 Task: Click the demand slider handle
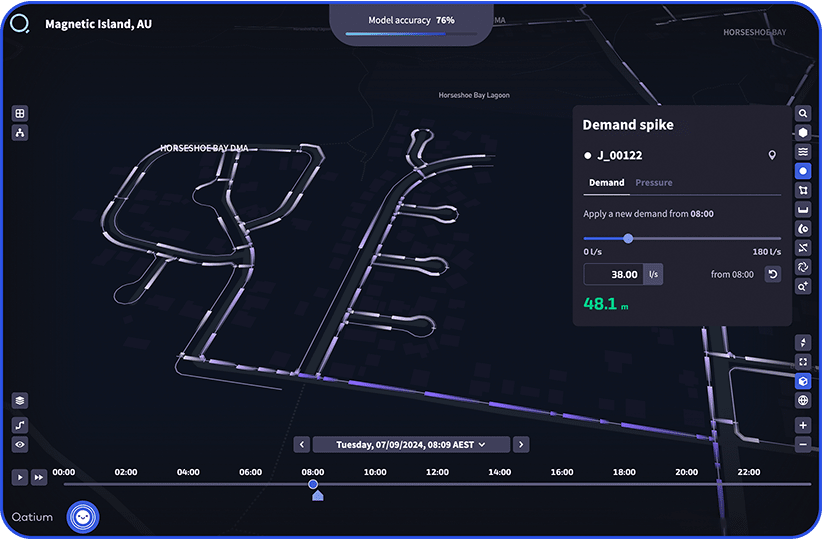click(x=628, y=238)
